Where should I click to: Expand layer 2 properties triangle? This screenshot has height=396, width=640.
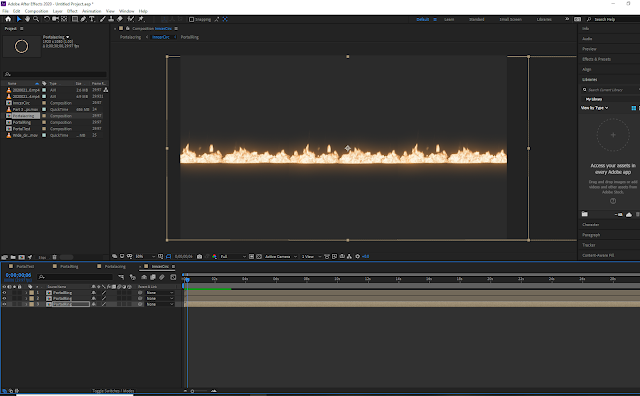tap(26, 298)
